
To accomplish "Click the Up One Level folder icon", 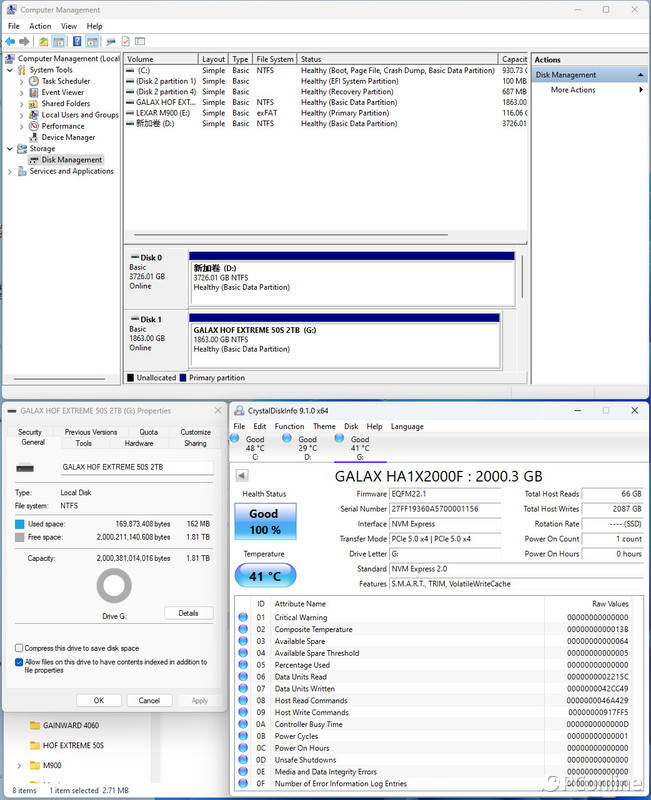I will (x=44, y=41).
